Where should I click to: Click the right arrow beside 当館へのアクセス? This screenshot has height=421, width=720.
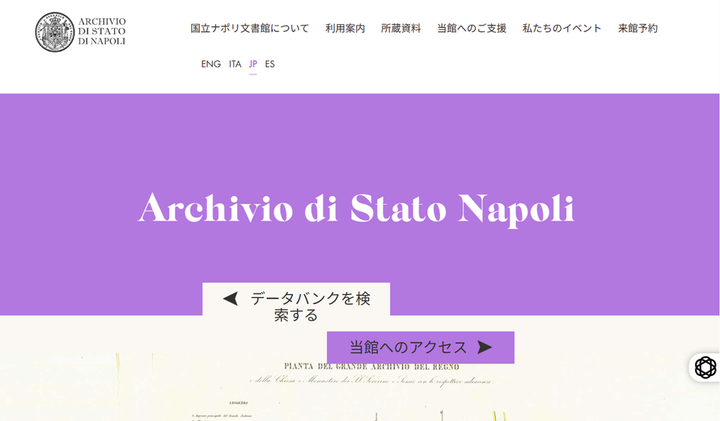point(484,347)
